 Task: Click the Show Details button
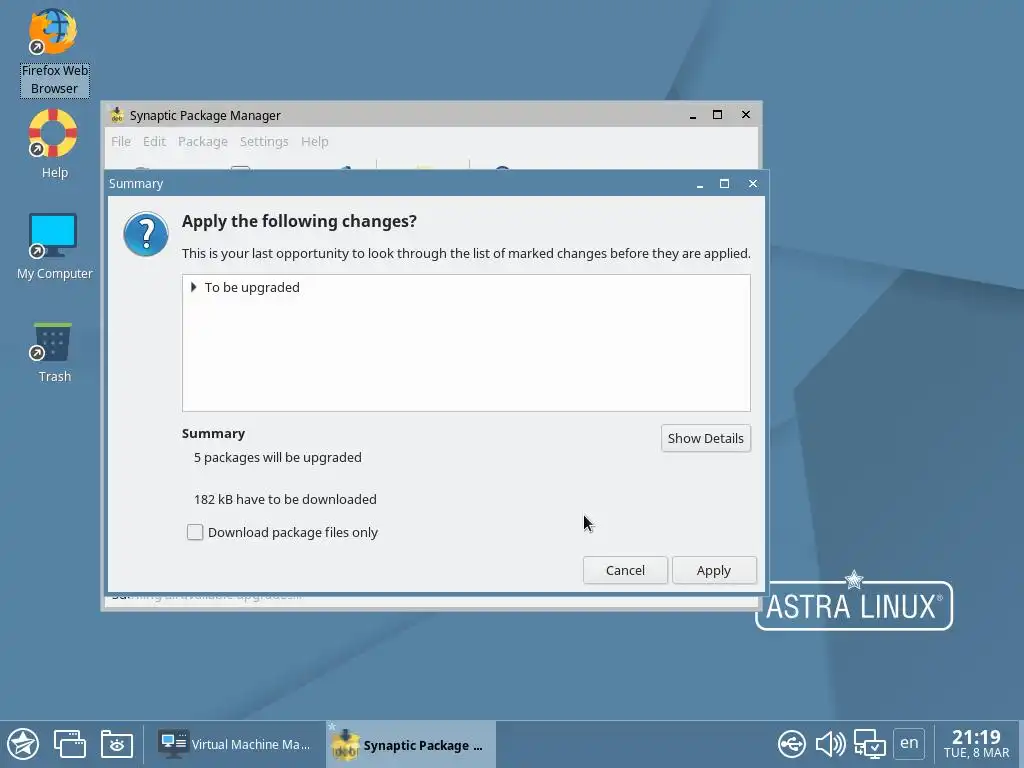point(706,438)
